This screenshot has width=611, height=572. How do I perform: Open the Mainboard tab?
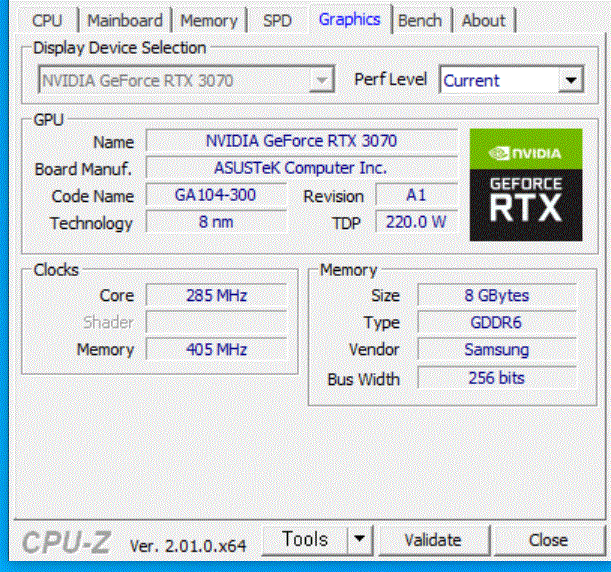click(x=125, y=21)
